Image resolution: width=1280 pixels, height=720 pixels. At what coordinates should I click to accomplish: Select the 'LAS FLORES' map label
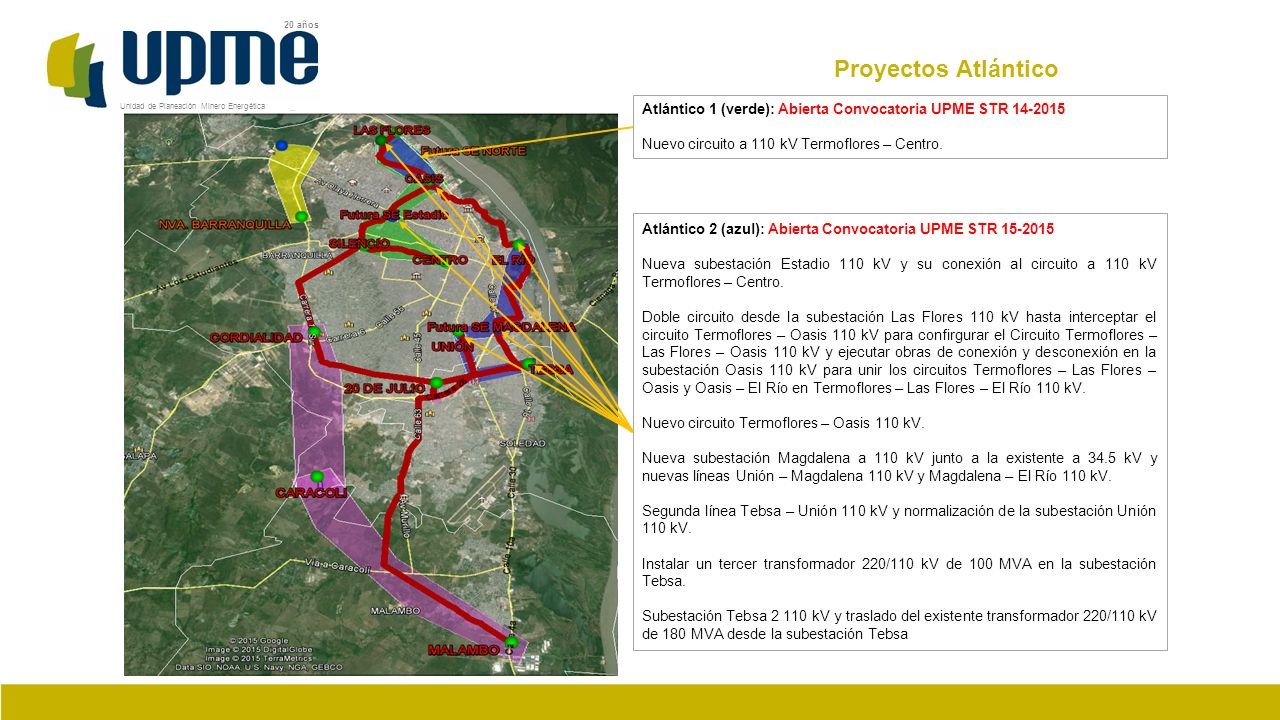coord(392,130)
